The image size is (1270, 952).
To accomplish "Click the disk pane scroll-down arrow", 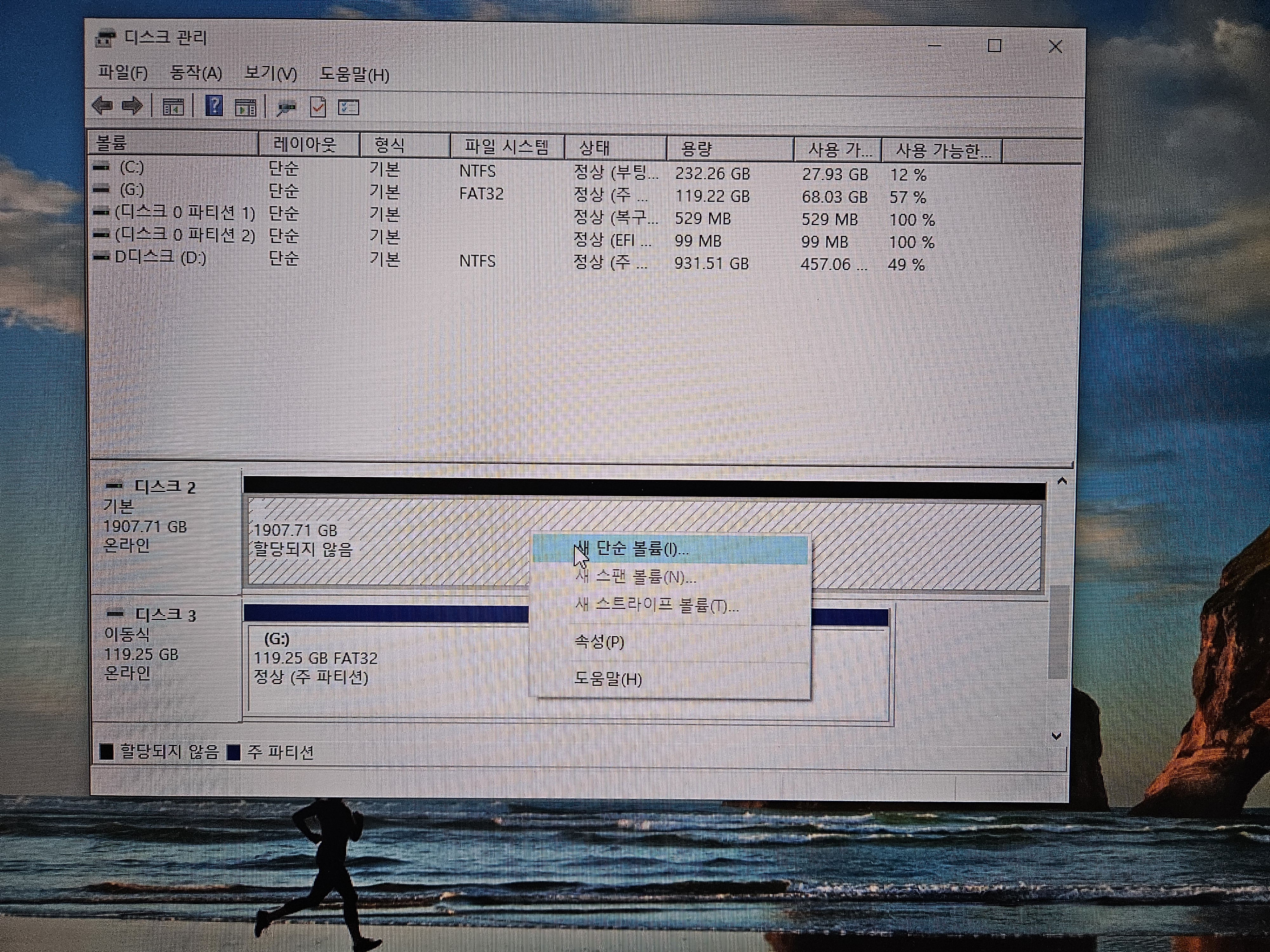I will pyautogui.click(x=1056, y=736).
